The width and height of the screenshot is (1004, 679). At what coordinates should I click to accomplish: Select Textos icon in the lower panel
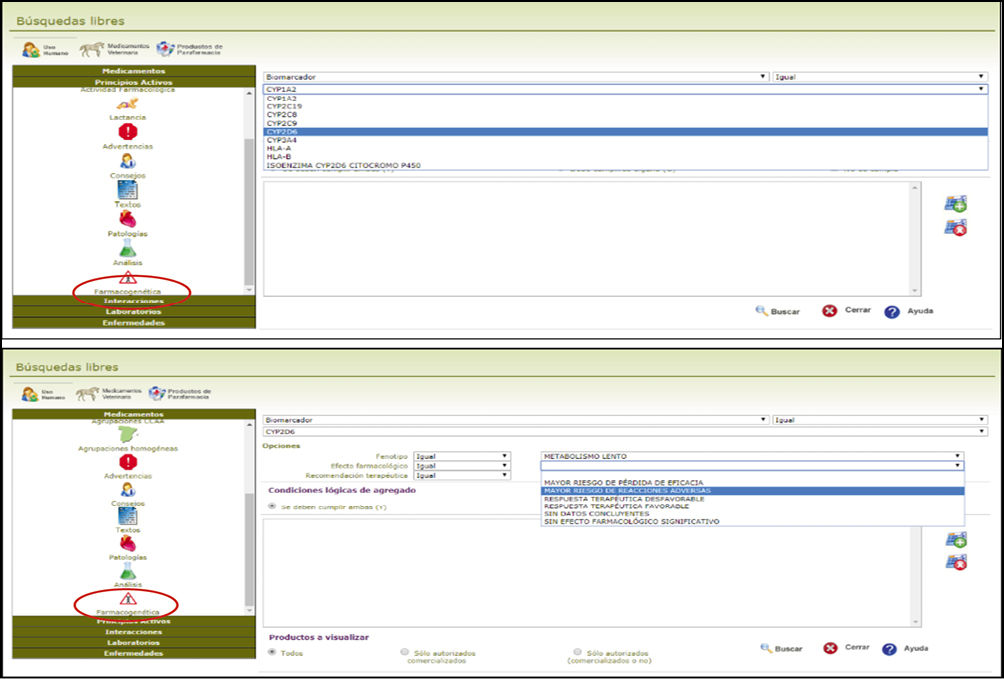(127, 516)
